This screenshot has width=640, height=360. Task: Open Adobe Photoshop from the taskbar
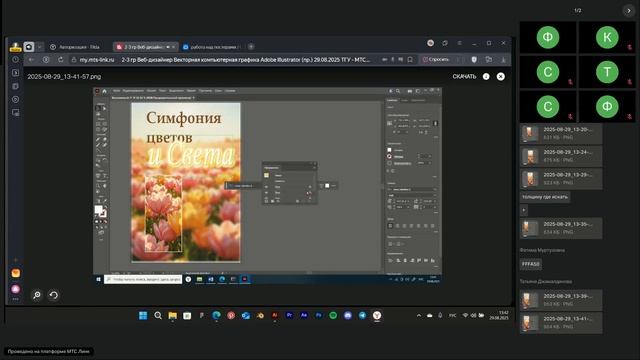click(319, 316)
